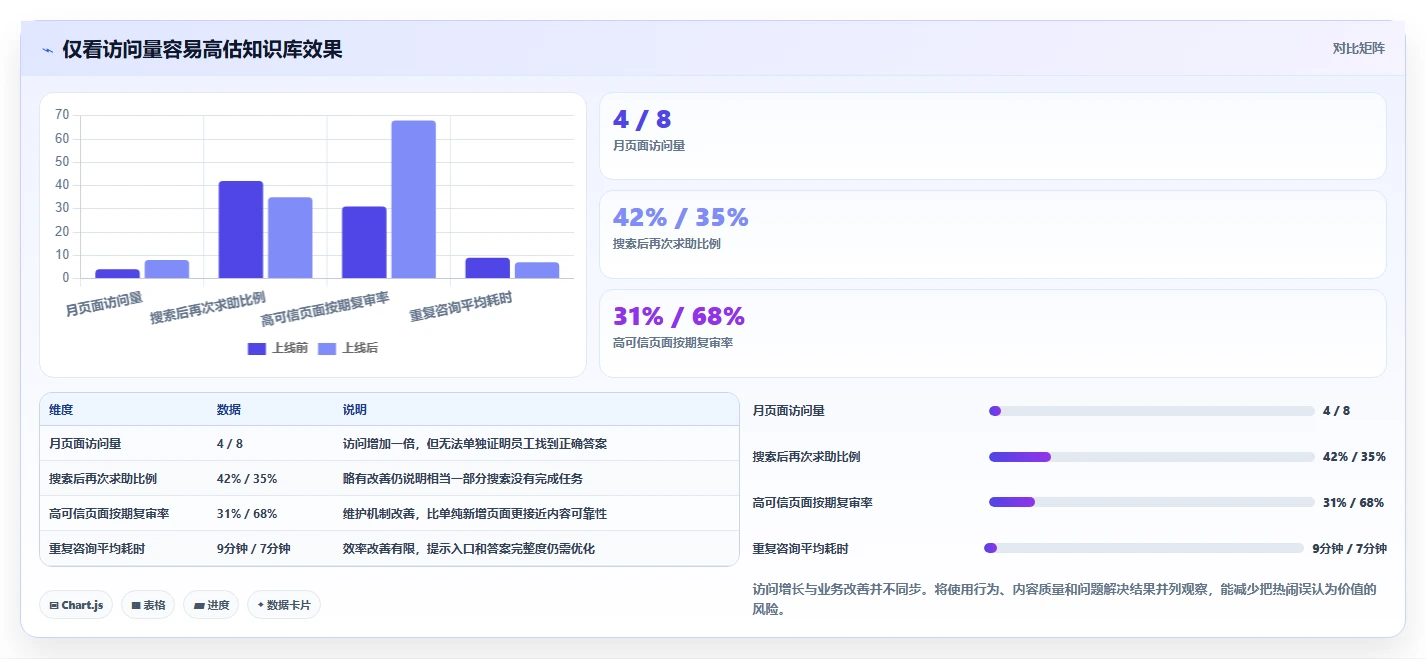Click the icon inside the Chart.js chip
The width and height of the screenshot is (1426, 659).
coord(54,606)
